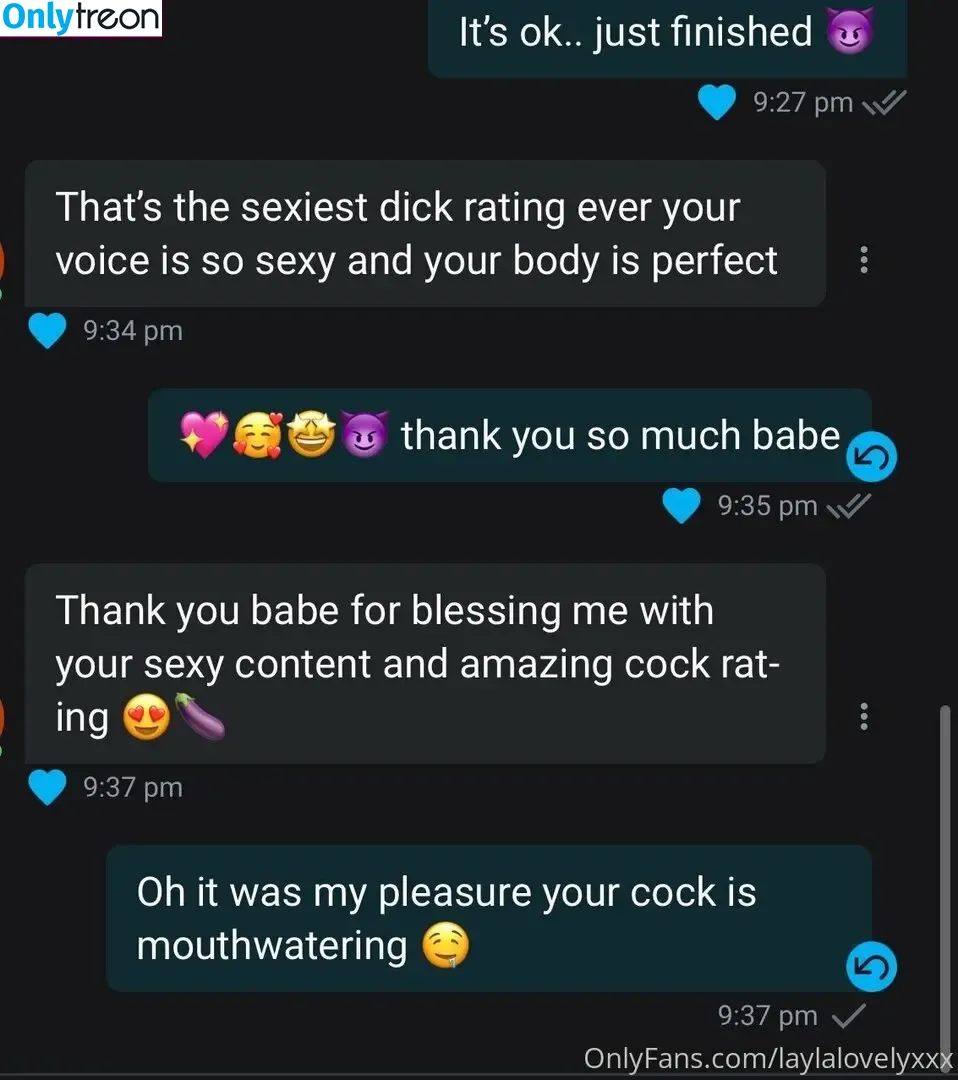This screenshot has width=958, height=1080.
Task: Toggle the like heart on the 9:34 pm message
Action: tap(48, 331)
